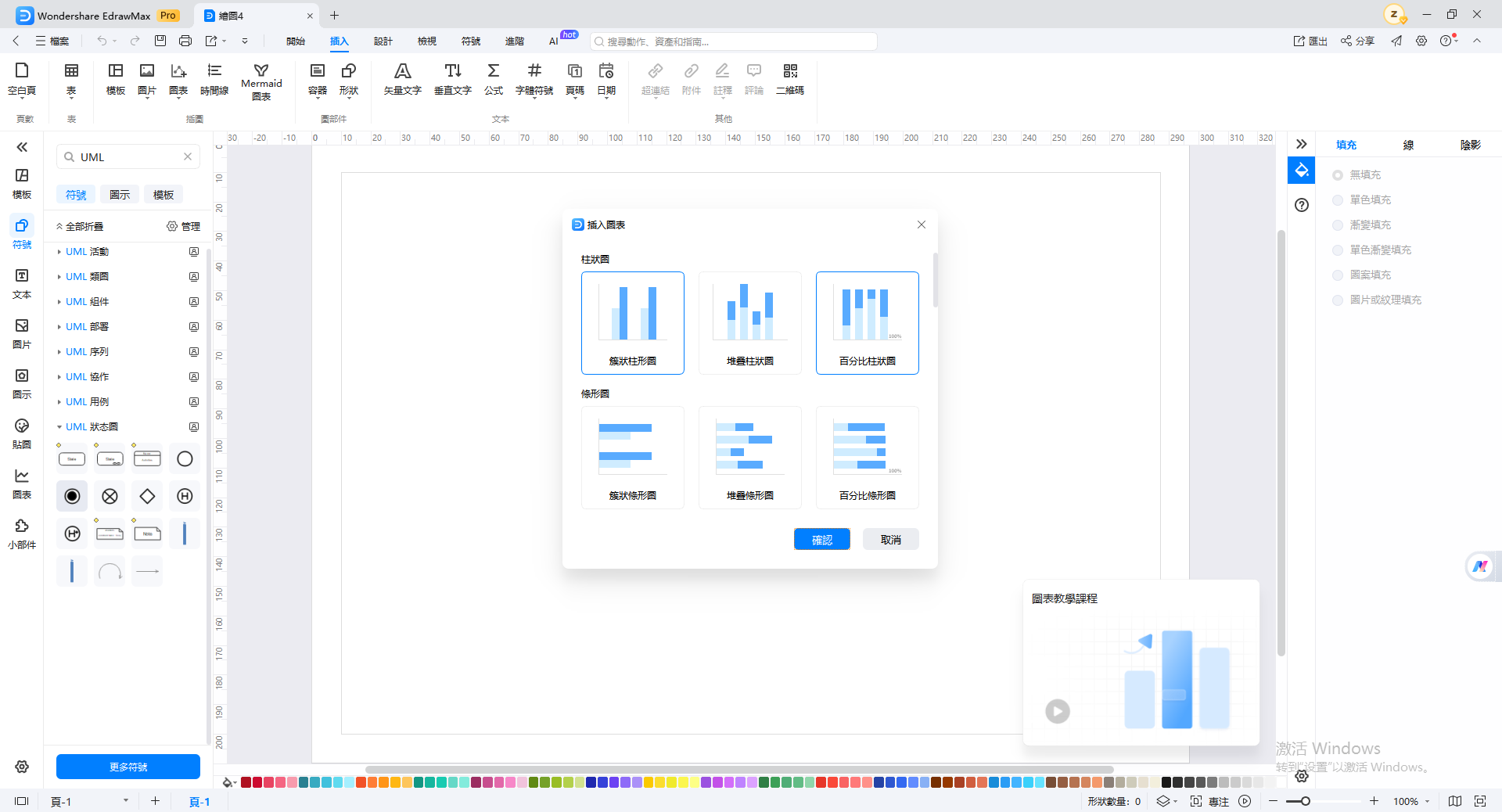The image size is (1502, 812).
Task: Close the insert chart dialog
Action: point(922,225)
